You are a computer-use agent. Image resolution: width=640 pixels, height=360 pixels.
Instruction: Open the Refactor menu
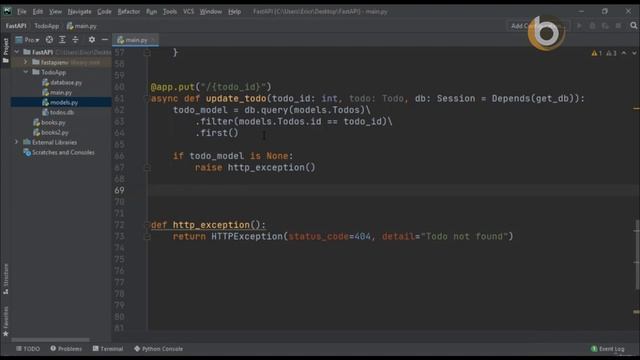(x=129, y=11)
